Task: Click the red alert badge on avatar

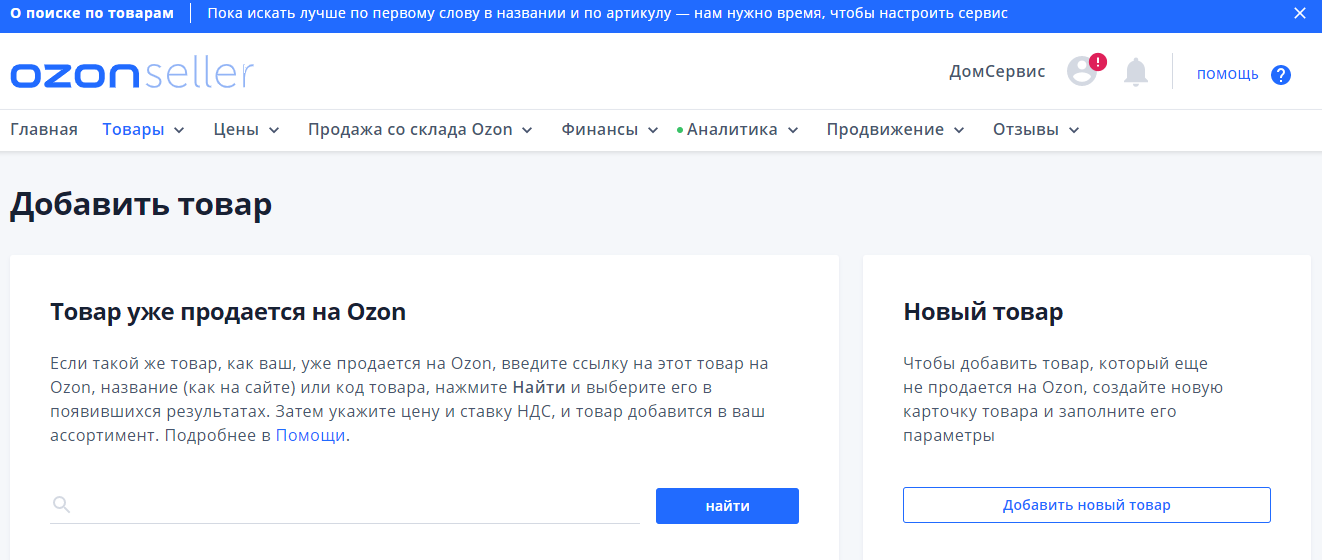Action: (x=1098, y=62)
